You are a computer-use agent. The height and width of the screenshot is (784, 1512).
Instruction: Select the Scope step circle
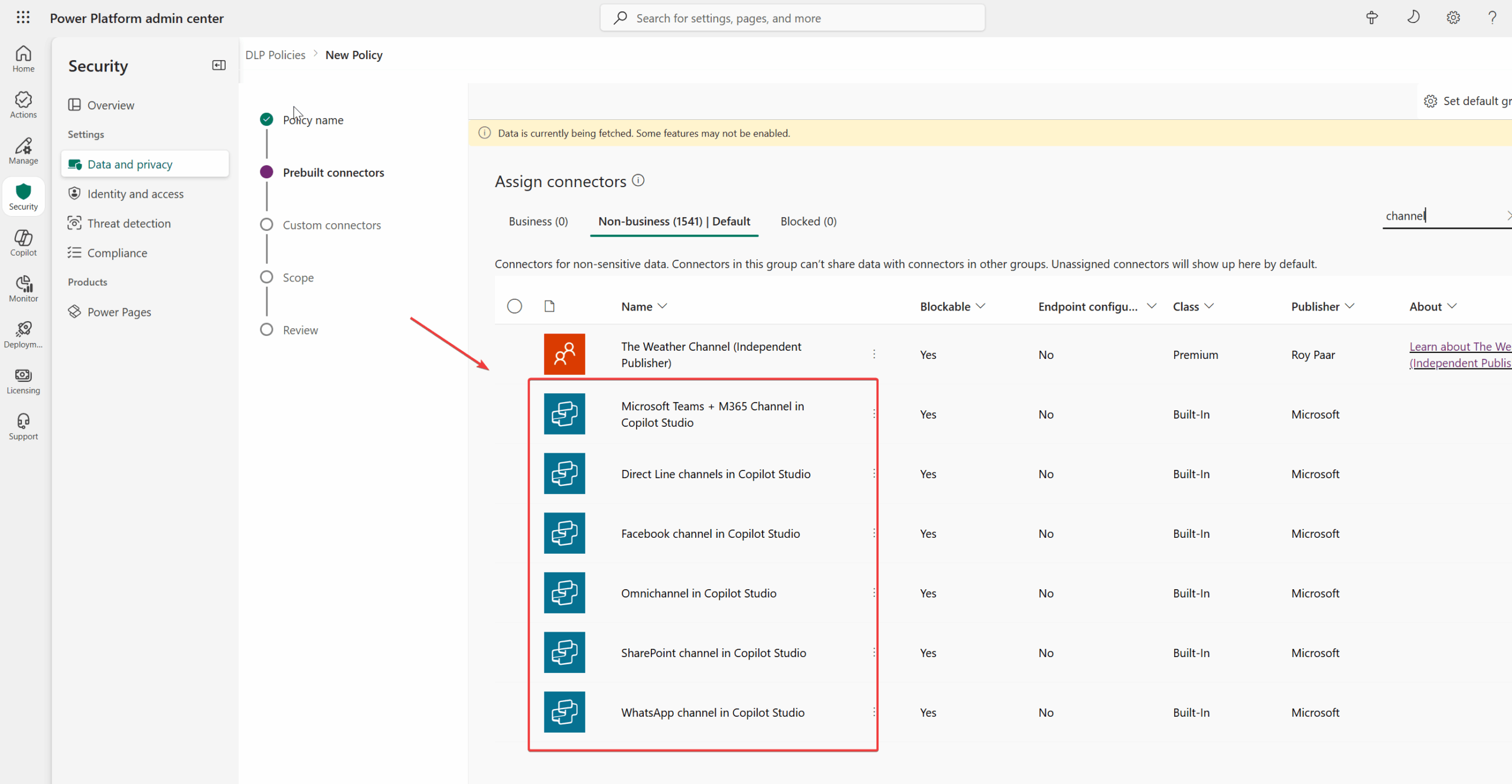coord(266,277)
